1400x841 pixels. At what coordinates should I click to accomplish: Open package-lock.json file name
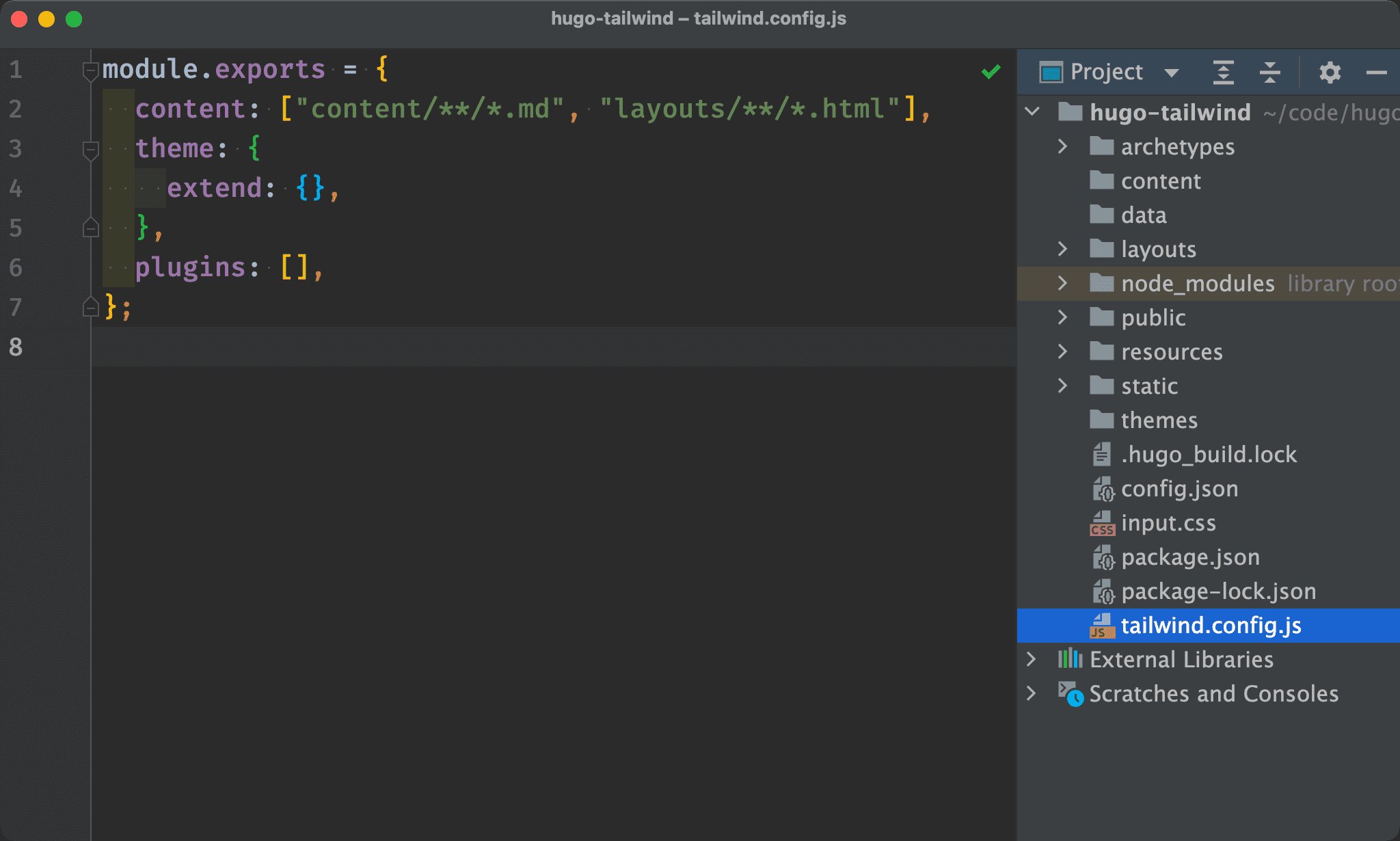[1219, 591]
